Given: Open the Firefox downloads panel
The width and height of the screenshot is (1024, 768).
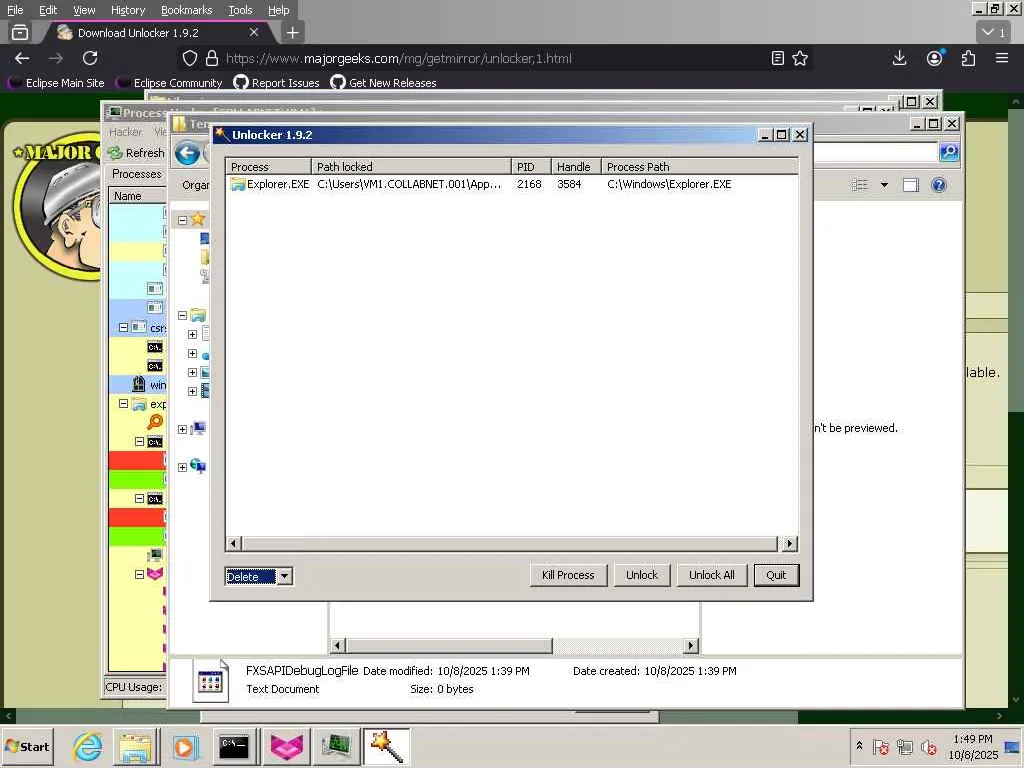Looking at the screenshot, I should pos(899,58).
